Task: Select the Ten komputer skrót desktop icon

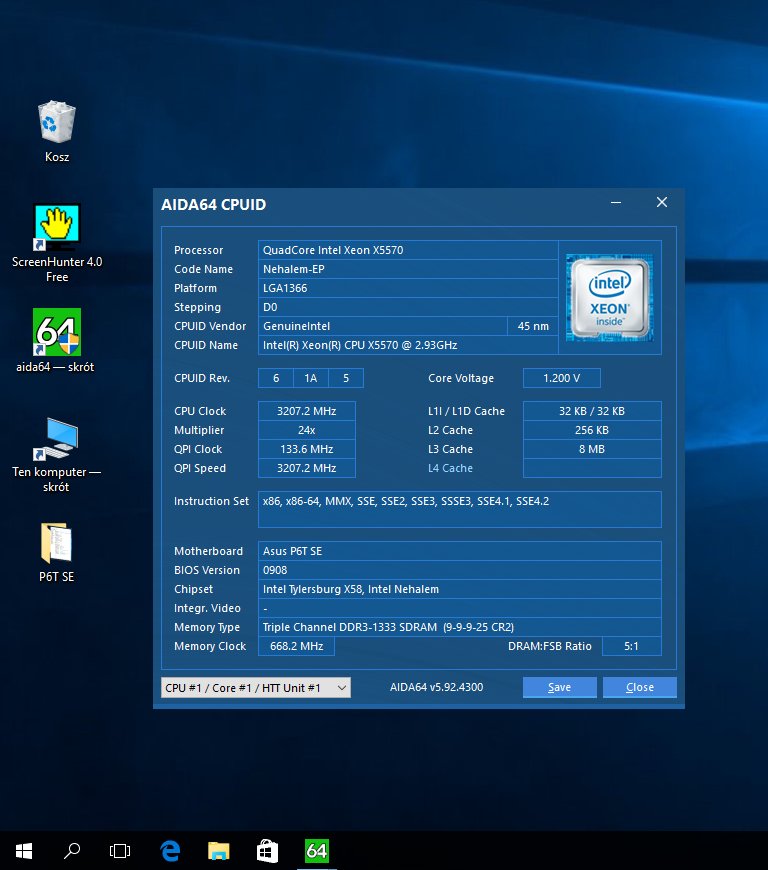Action: click(x=56, y=454)
